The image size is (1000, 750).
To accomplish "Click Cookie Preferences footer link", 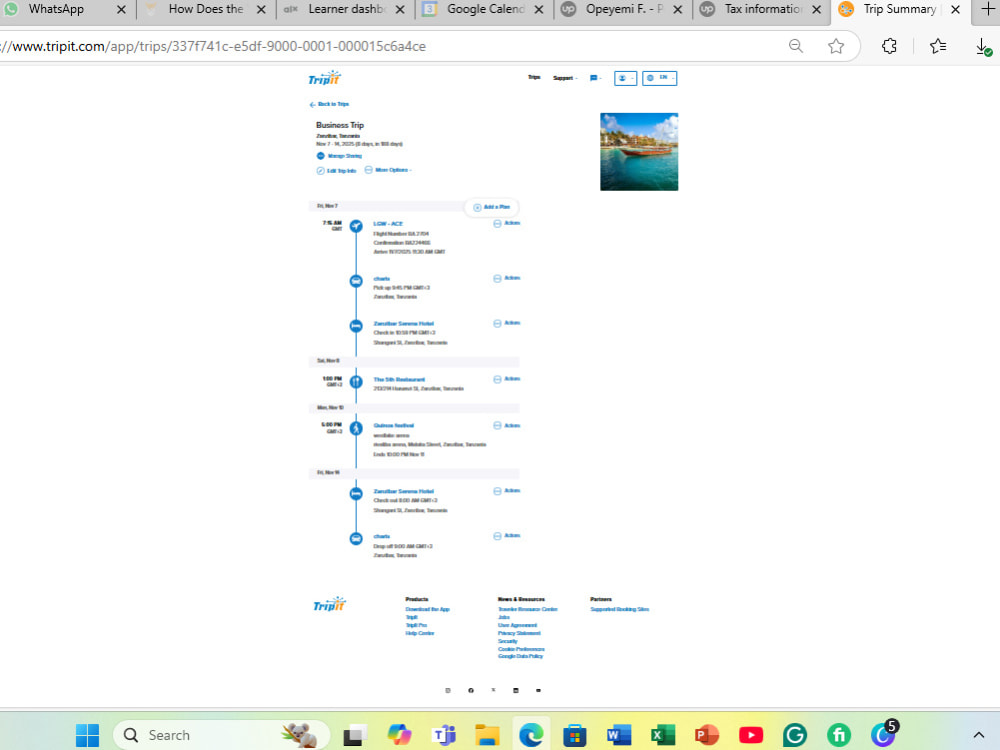I will coord(521,649).
